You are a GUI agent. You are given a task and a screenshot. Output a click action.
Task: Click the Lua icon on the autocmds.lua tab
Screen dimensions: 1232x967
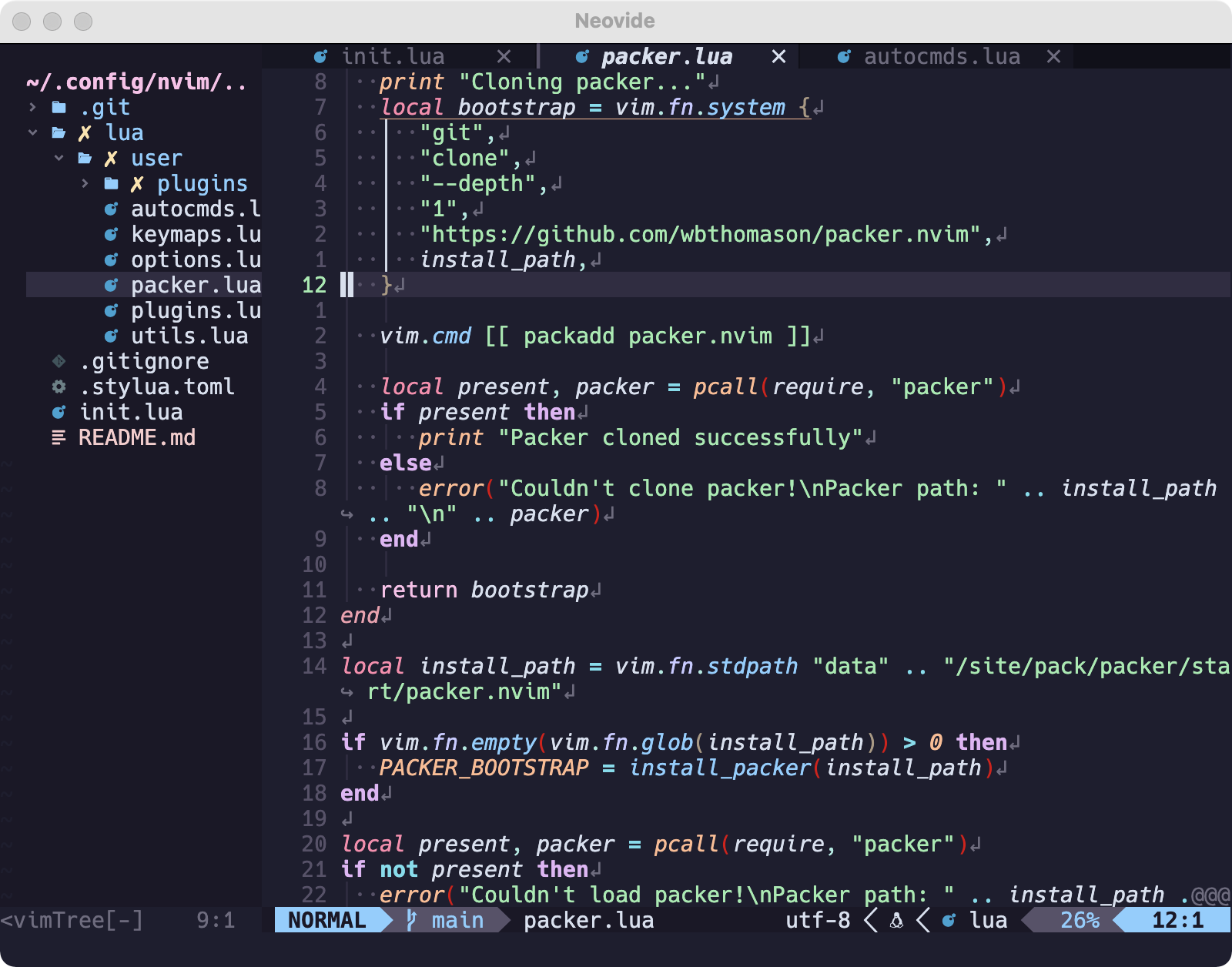click(844, 55)
